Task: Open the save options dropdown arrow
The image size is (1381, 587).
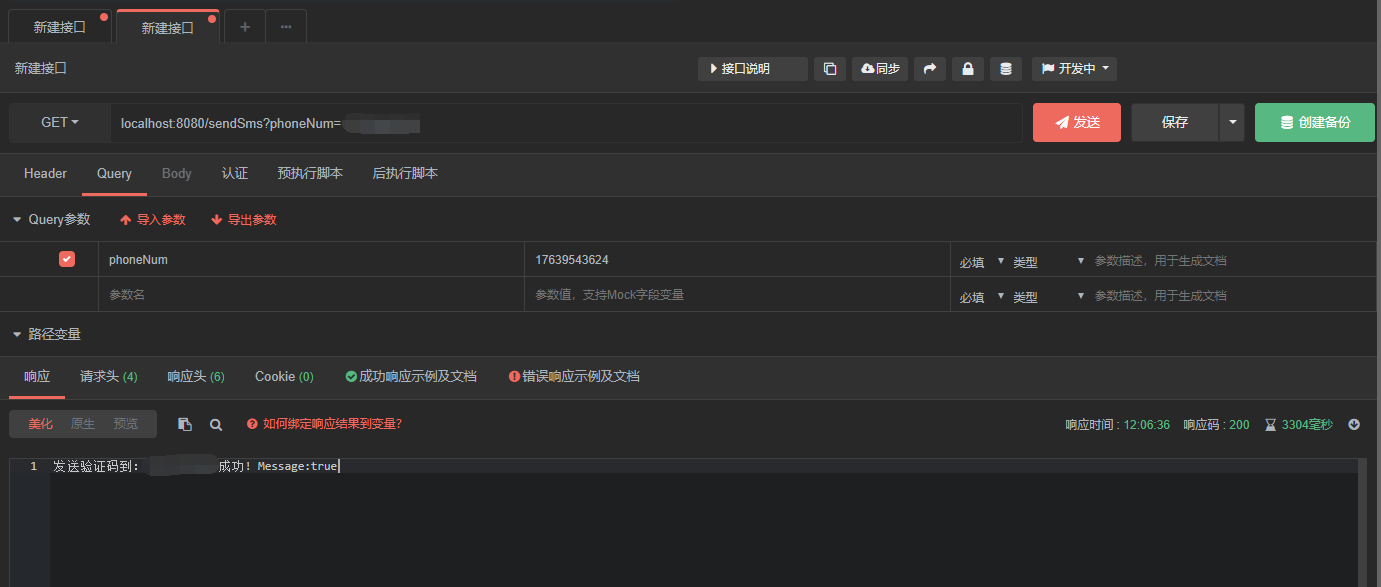Action: 1232,122
